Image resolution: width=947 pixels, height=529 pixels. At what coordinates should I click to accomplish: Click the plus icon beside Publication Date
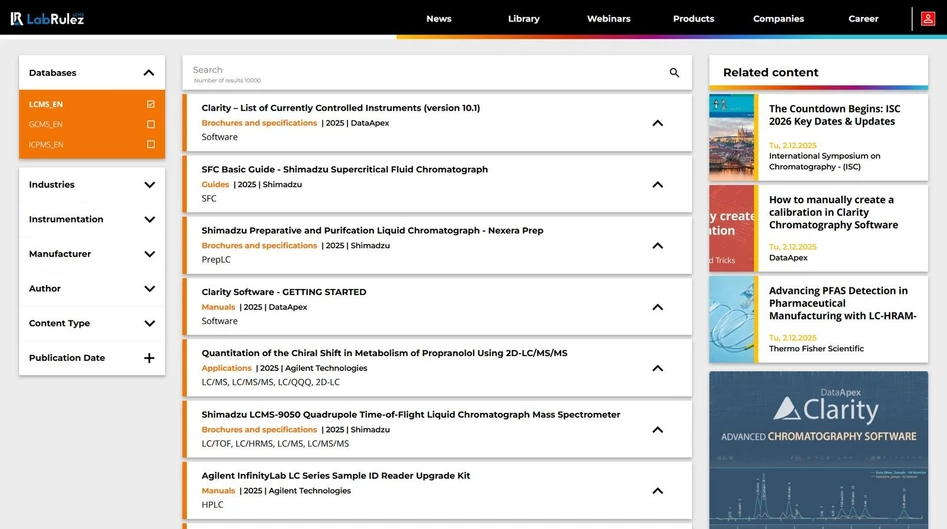click(x=149, y=358)
